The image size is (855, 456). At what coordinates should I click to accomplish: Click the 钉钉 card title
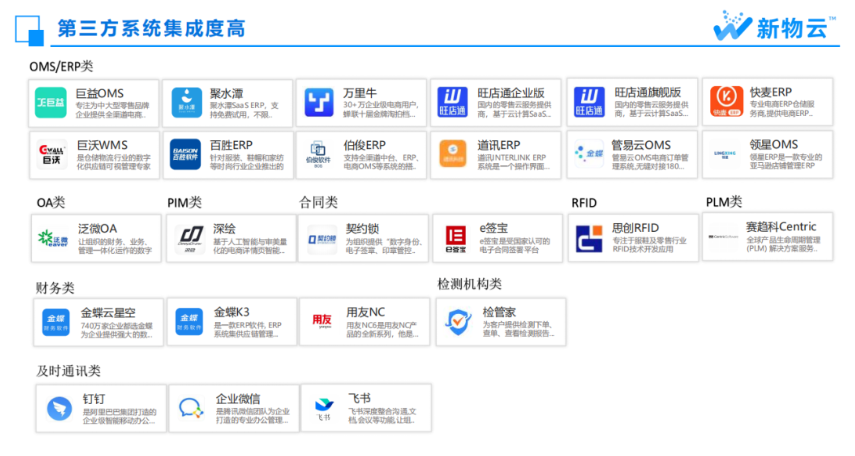coord(94,399)
